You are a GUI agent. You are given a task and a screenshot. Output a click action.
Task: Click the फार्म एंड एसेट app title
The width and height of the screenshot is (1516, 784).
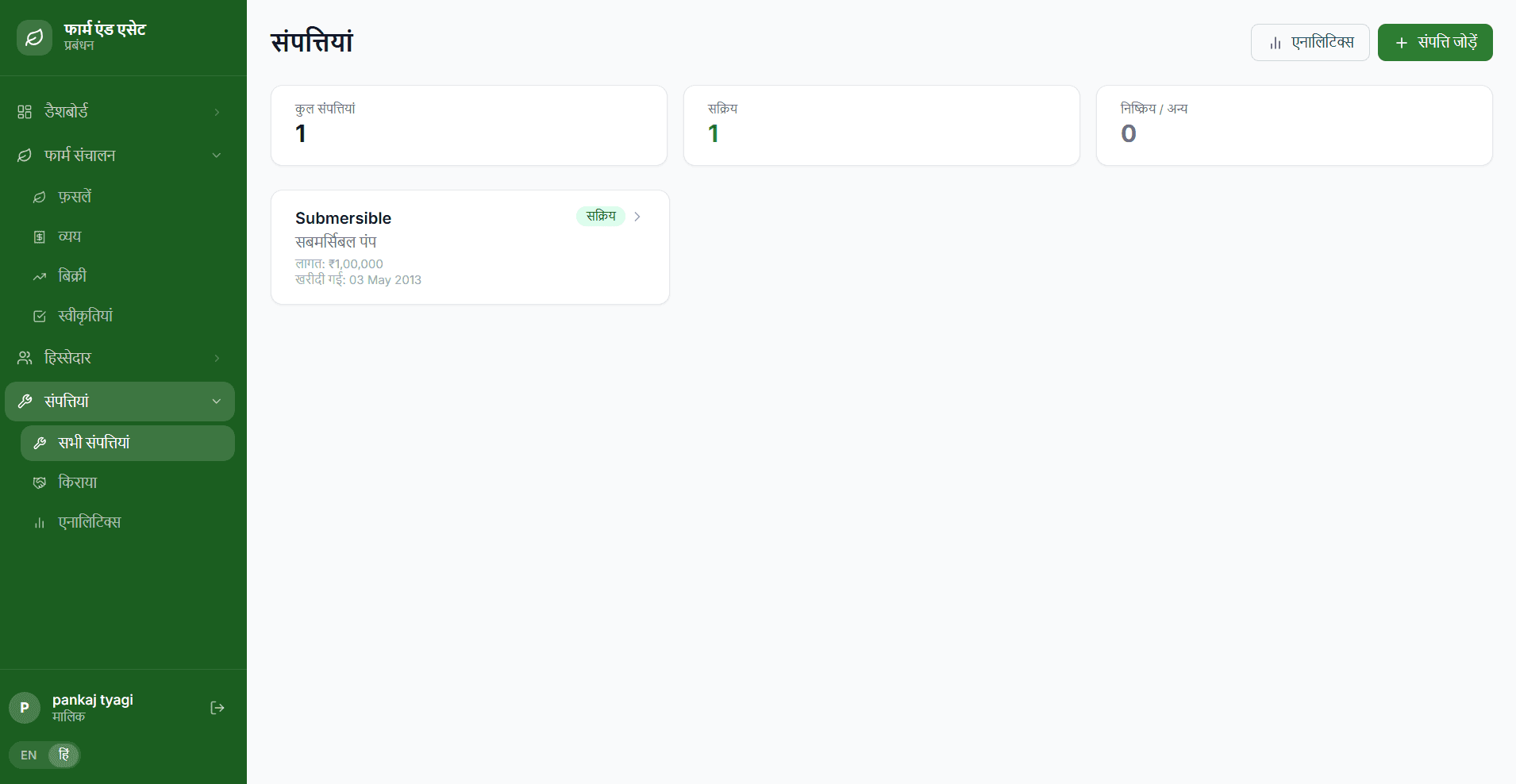click(x=105, y=29)
